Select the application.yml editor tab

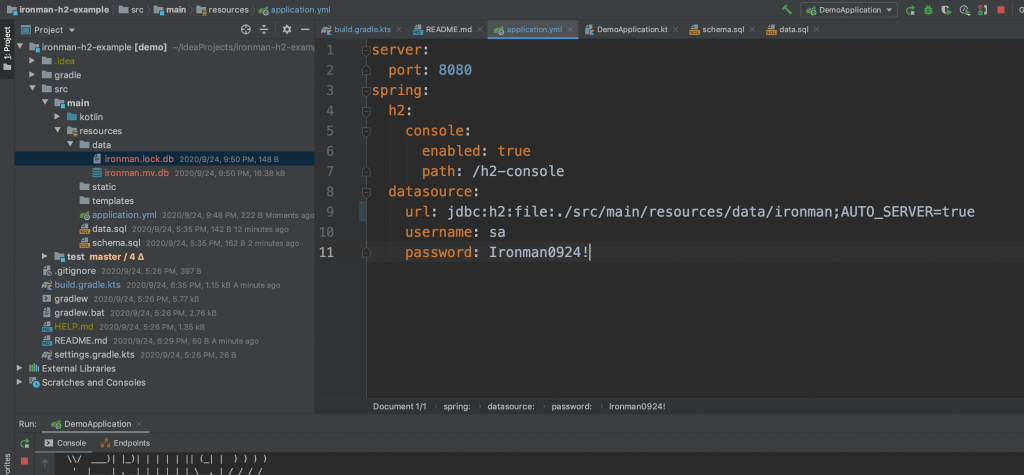tap(534, 29)
